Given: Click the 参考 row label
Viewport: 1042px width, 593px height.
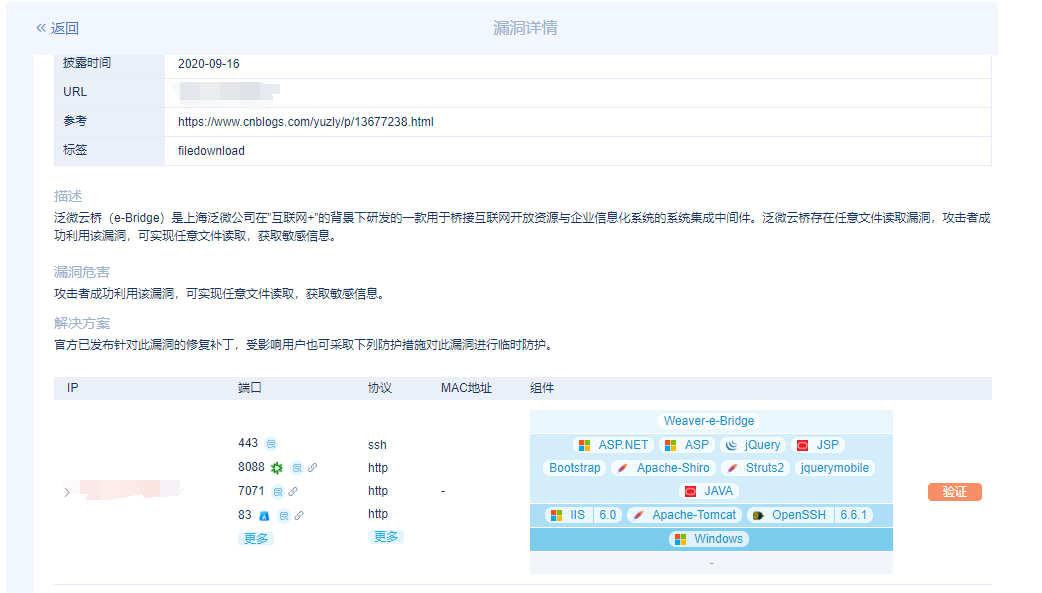Looking at the screenshot, I should (75, 121).
